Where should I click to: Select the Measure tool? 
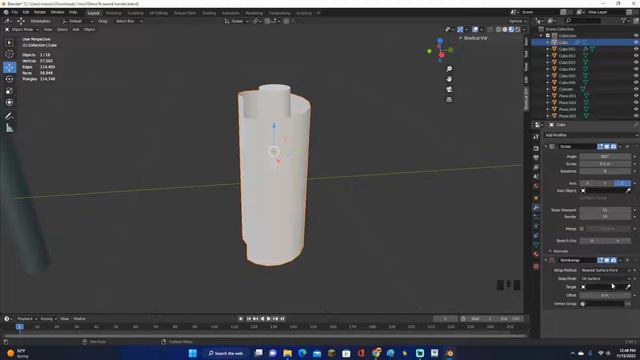click(9, 128)
